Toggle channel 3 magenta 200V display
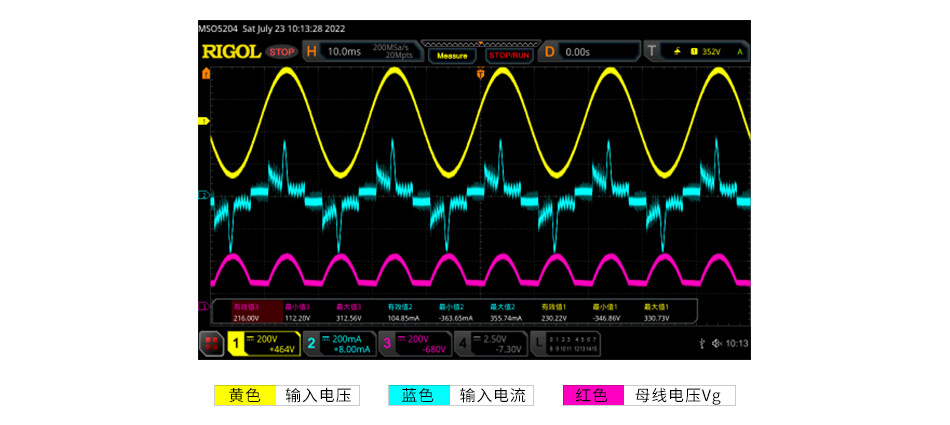The height and width of the screenshot is (425, 950). [414, 345]
